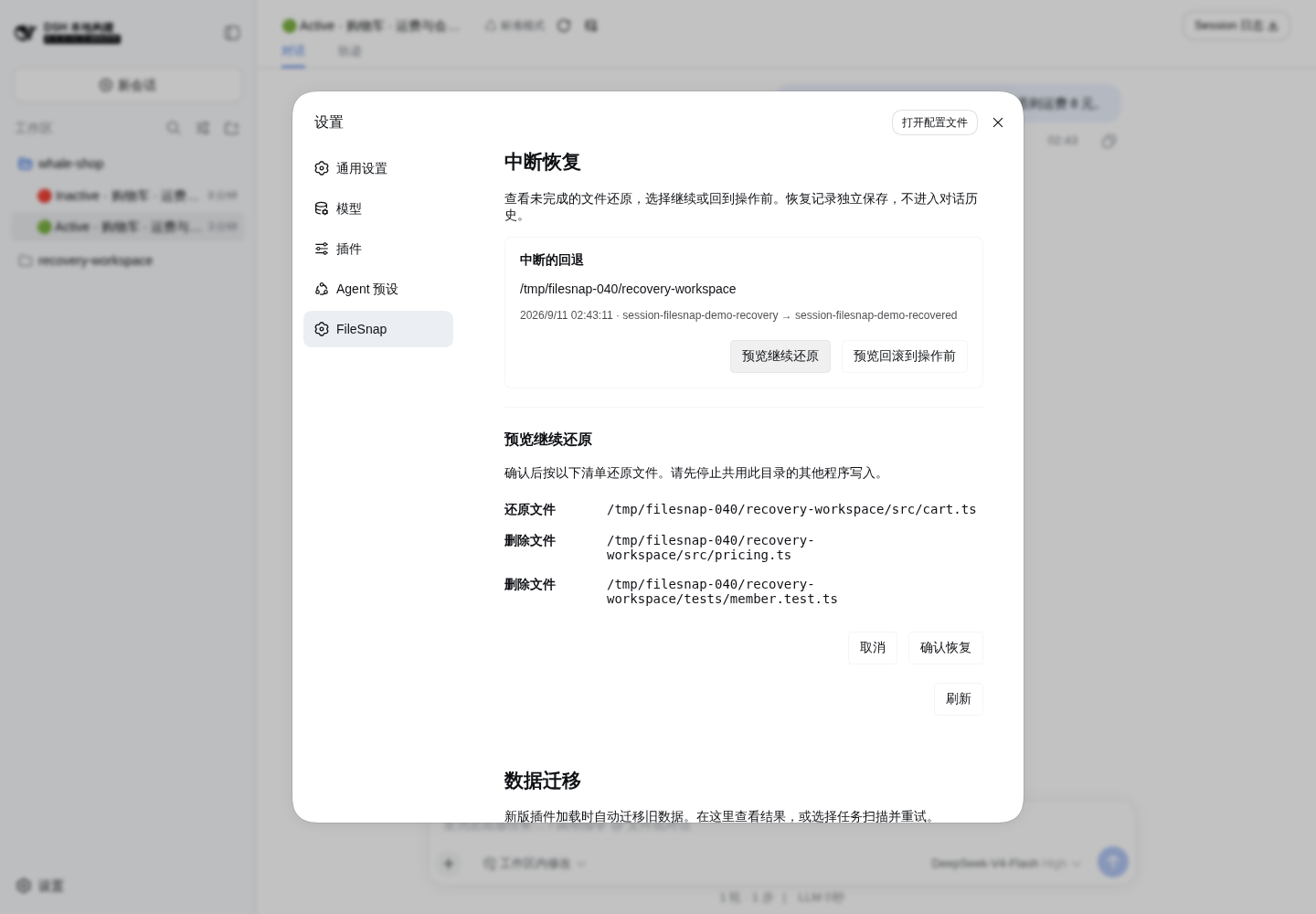Open Agent 预设 settings section

(378, 289)
